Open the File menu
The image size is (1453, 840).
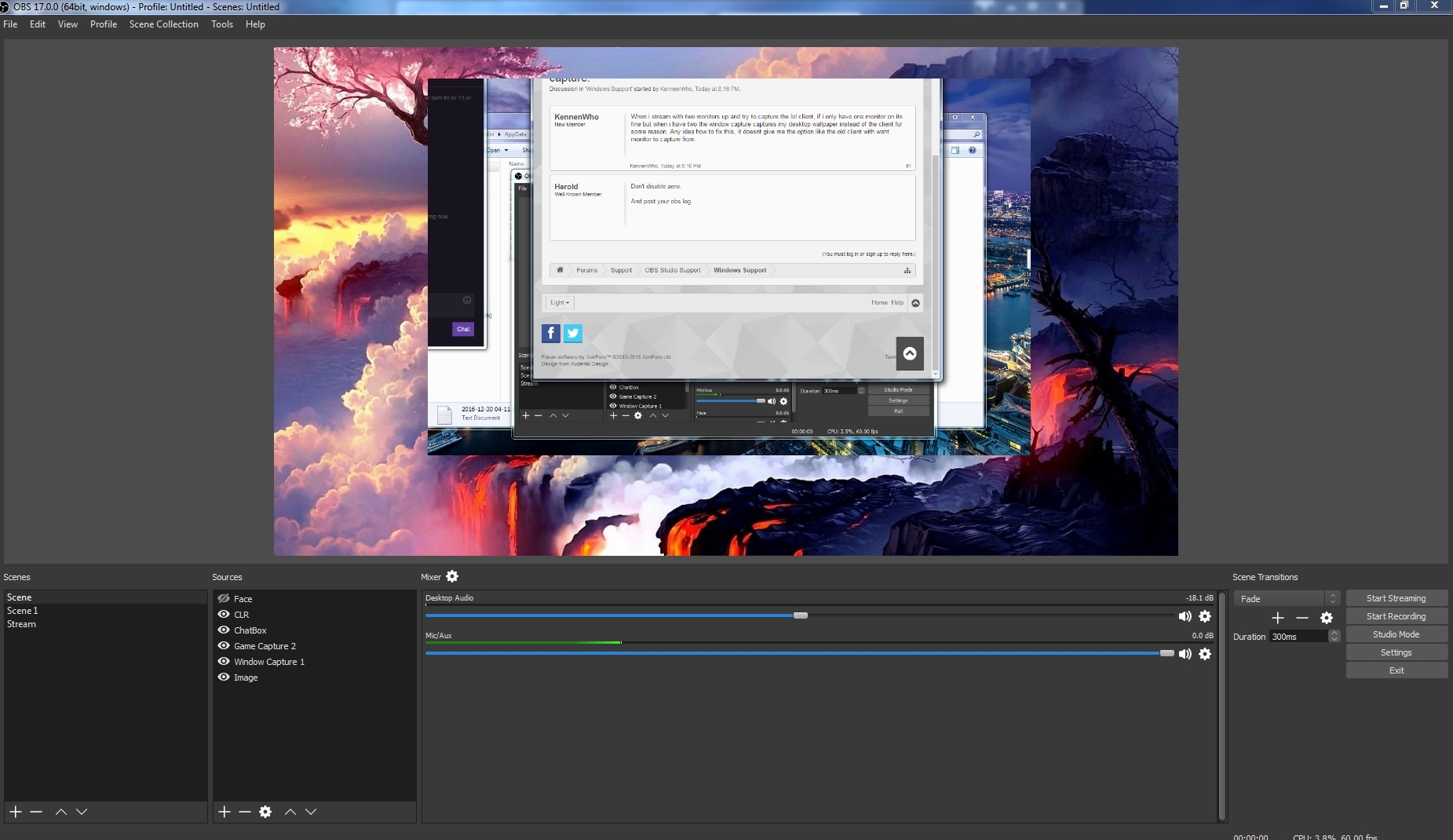(x=10, y=24)
